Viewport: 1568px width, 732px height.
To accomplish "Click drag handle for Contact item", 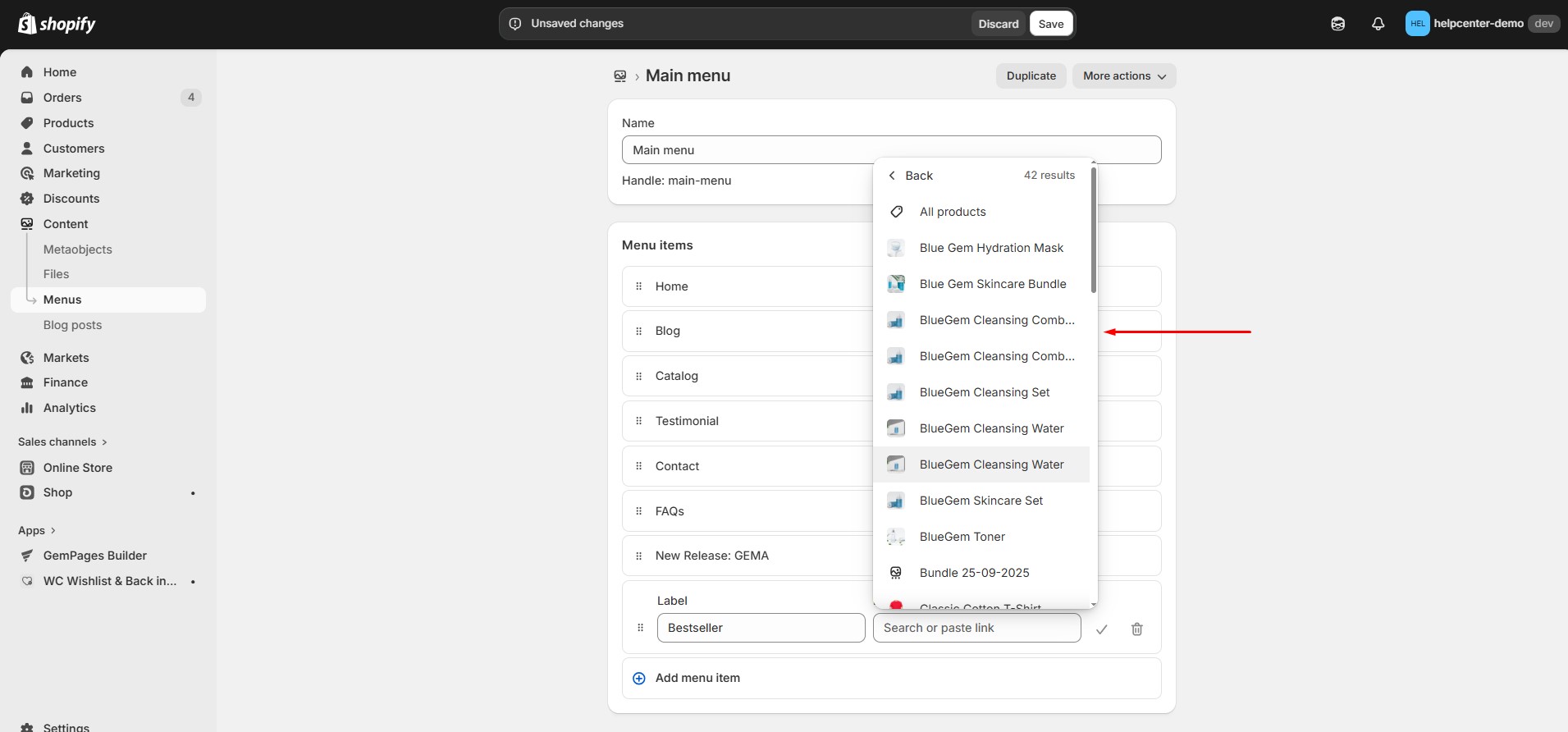I will (x=639, y=466).
